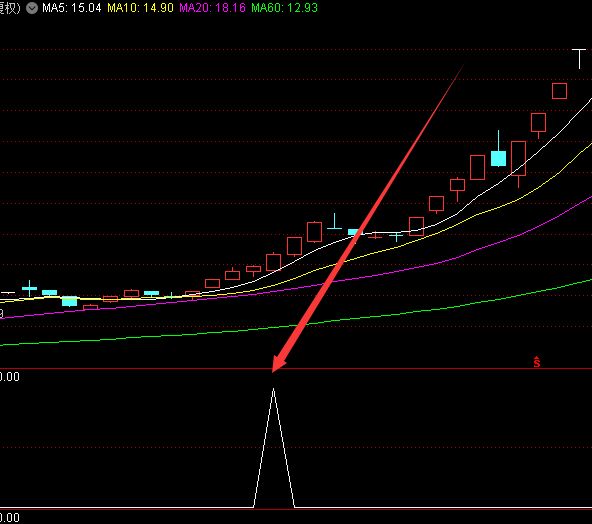Select the large cyan candle on left side
Screen dimensions: 592x524
[69, 301]
